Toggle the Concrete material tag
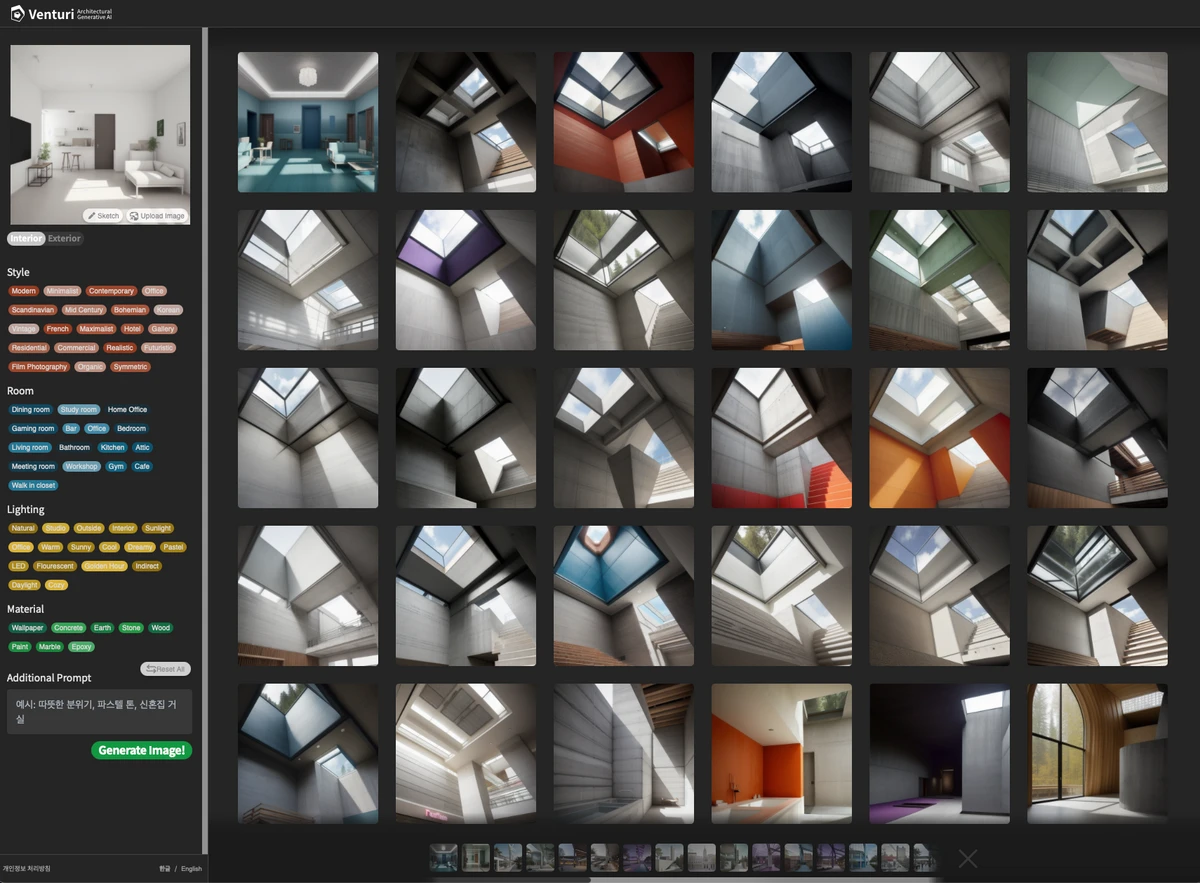Screen dimensions: 1200x883 [x=69, y=628]
